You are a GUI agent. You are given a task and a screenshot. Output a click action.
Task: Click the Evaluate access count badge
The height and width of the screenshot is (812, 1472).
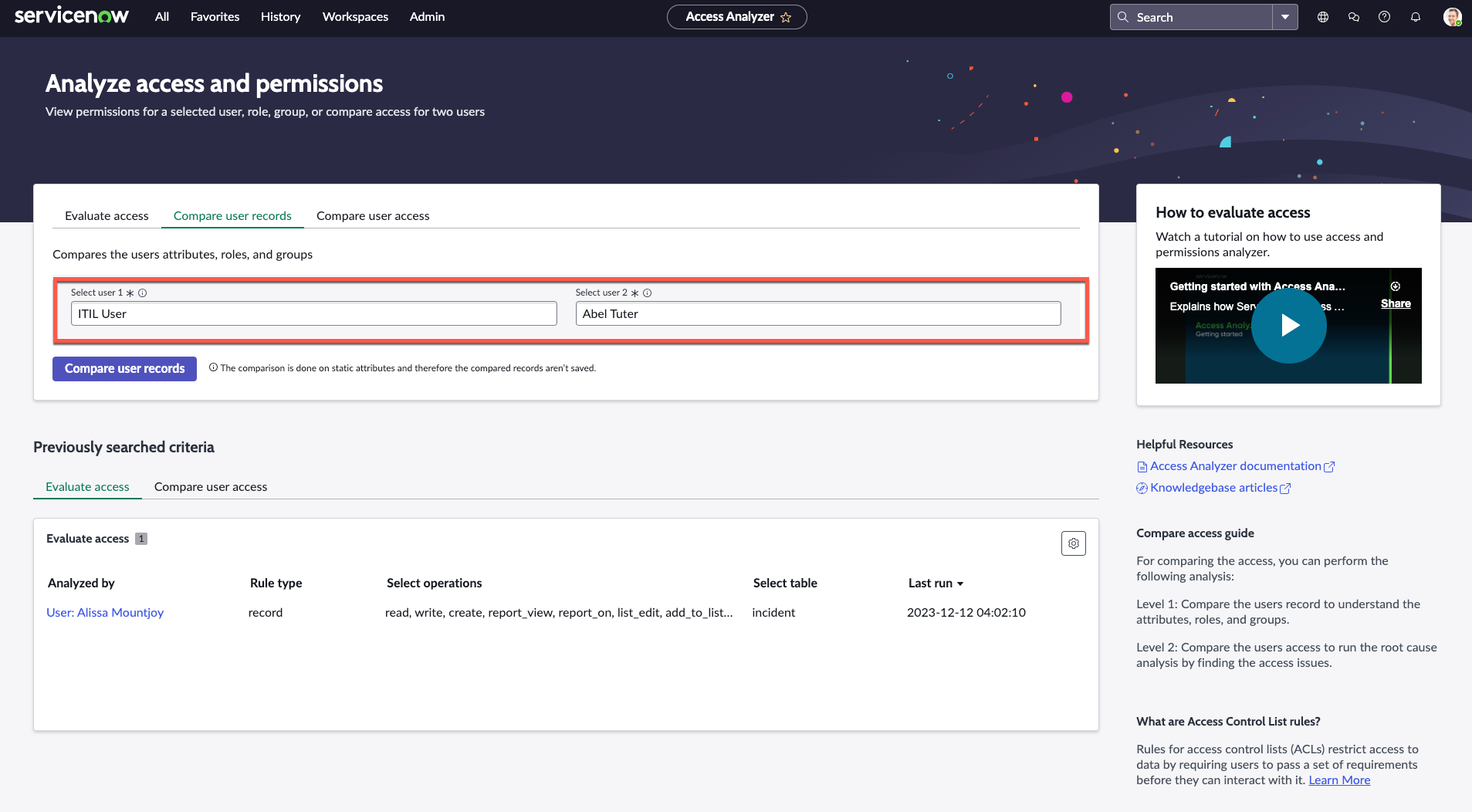point(141,539)
